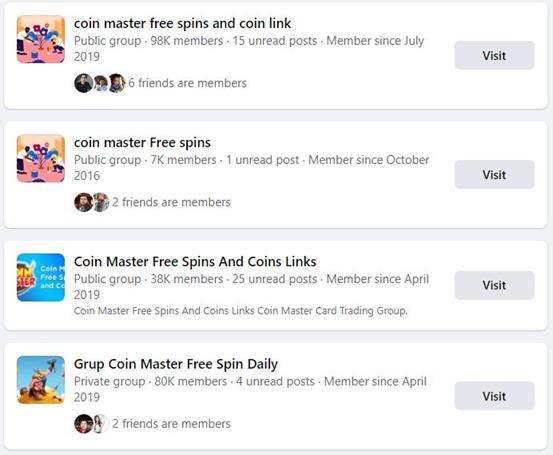The height and width of the screenshot is (455, 553).
Task: Visit 'coin master free spins and coin link' group
Action: coord(494,55)
